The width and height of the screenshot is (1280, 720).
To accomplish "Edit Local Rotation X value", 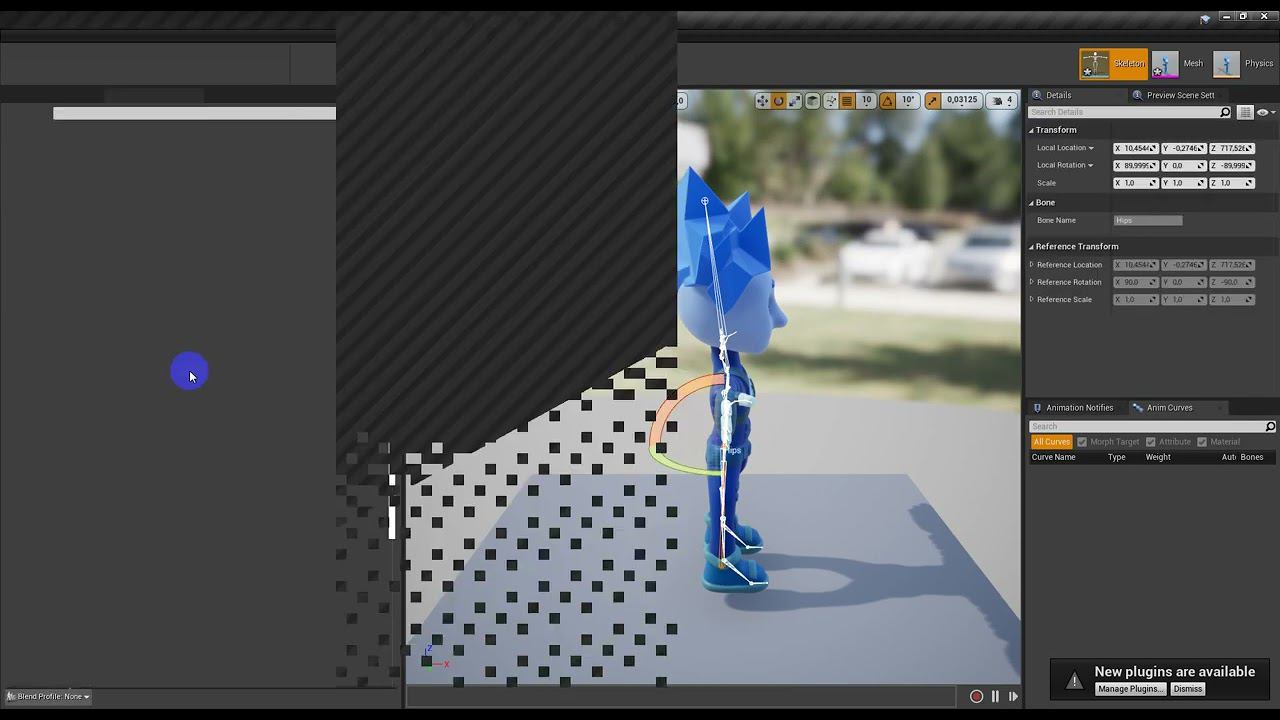I will [x=1136, y=165].
